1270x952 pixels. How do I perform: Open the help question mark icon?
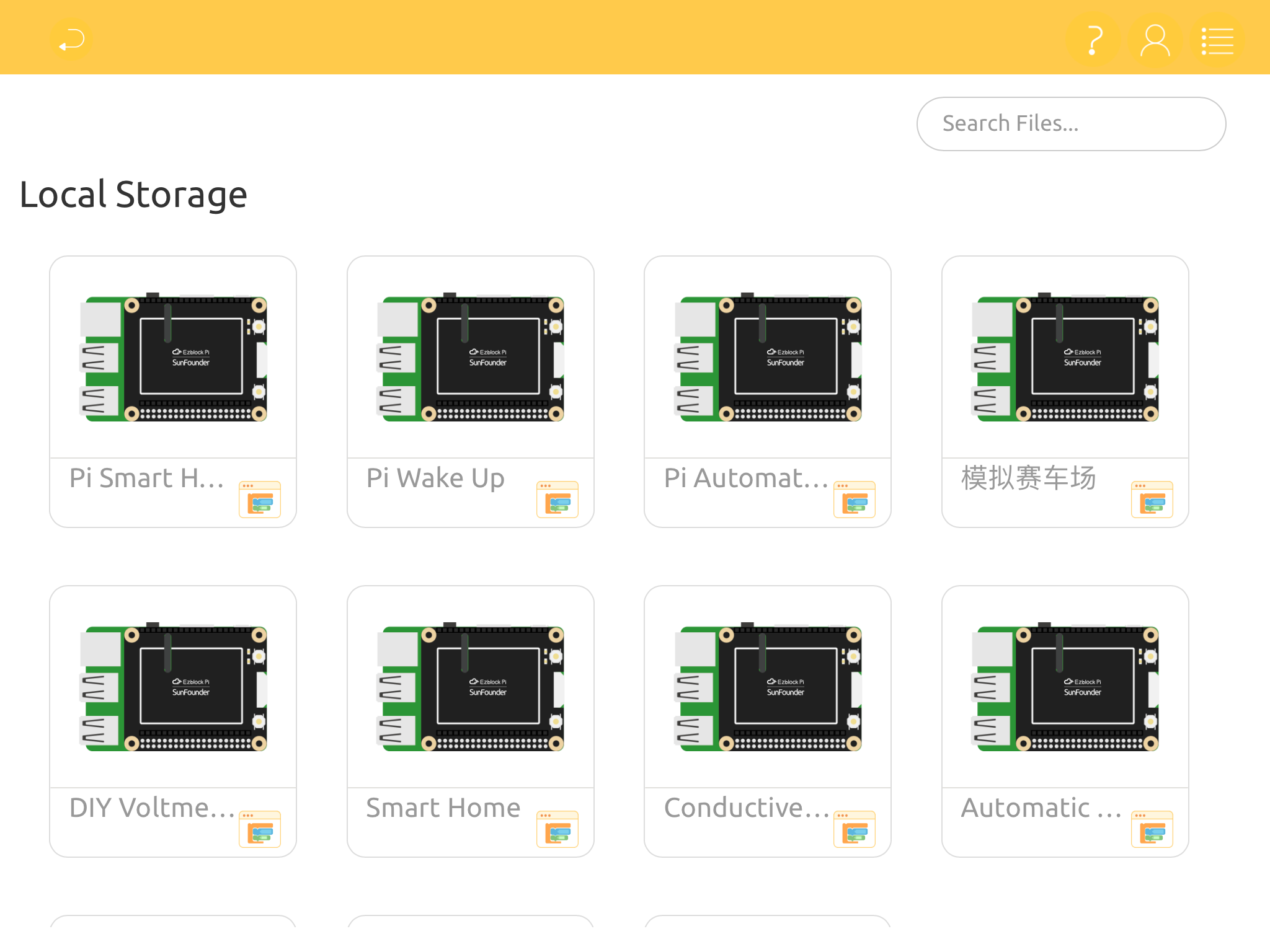coord(1095,40)
